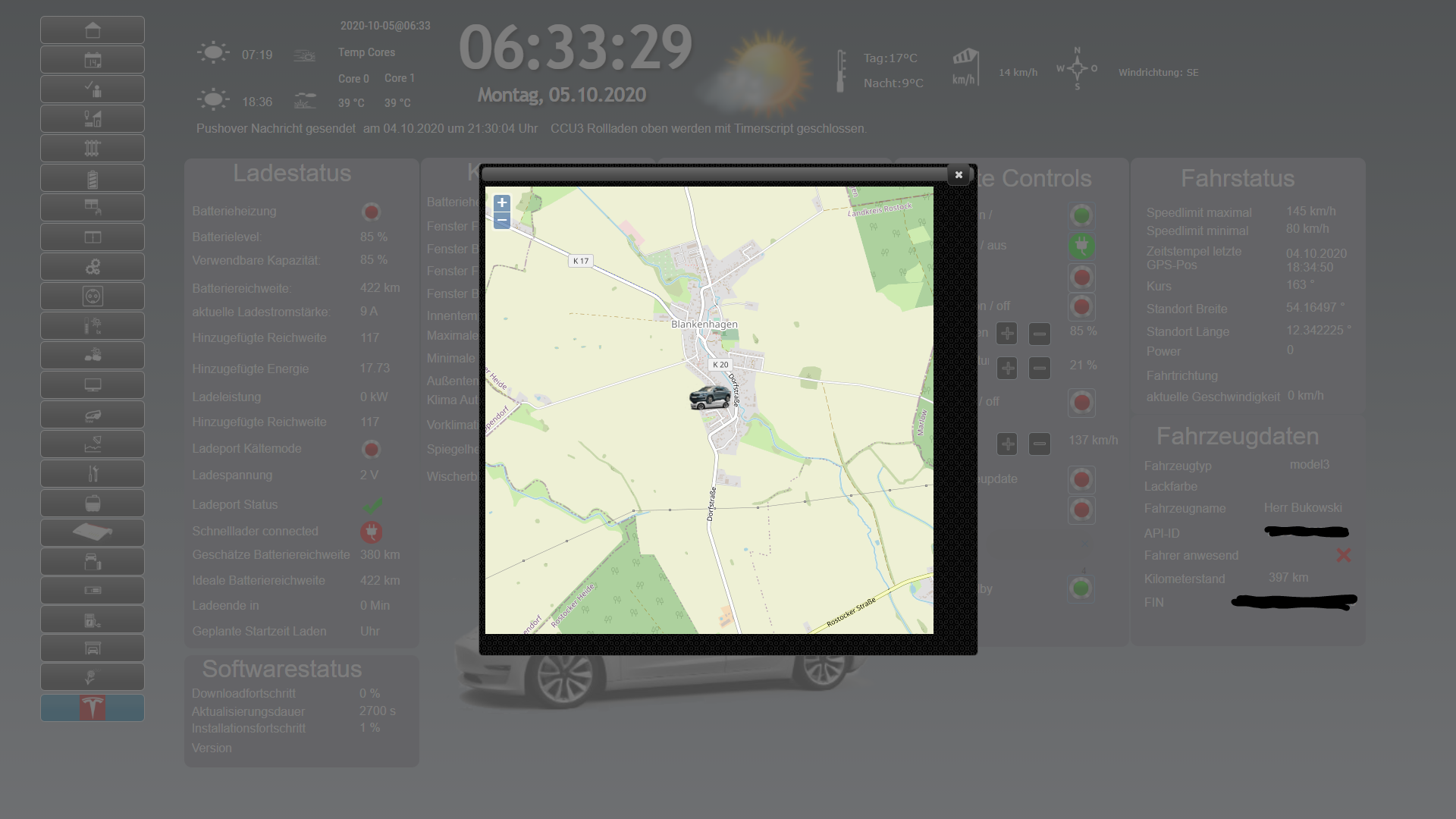Decrease the 137 km/h speed limit
The width and height of the screenshot is (1456, 819).
point(1040,444)
